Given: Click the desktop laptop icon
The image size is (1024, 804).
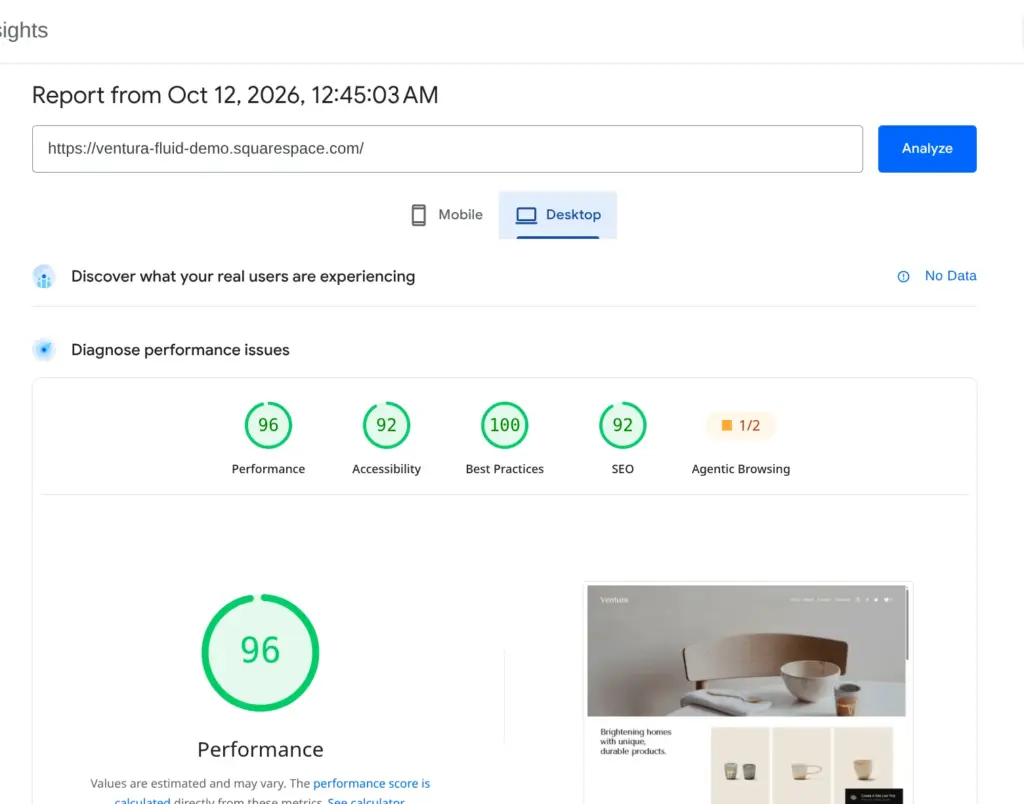Looking at the screenshot, I should point(526,215).
